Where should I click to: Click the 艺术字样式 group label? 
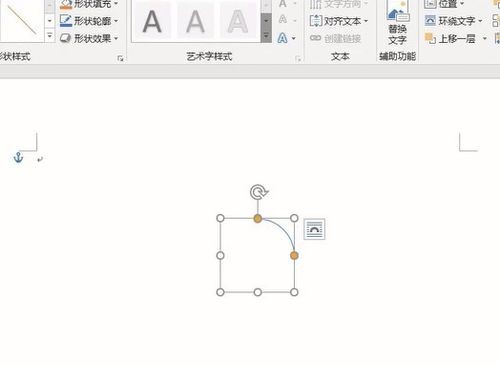(x=209, y=57)
